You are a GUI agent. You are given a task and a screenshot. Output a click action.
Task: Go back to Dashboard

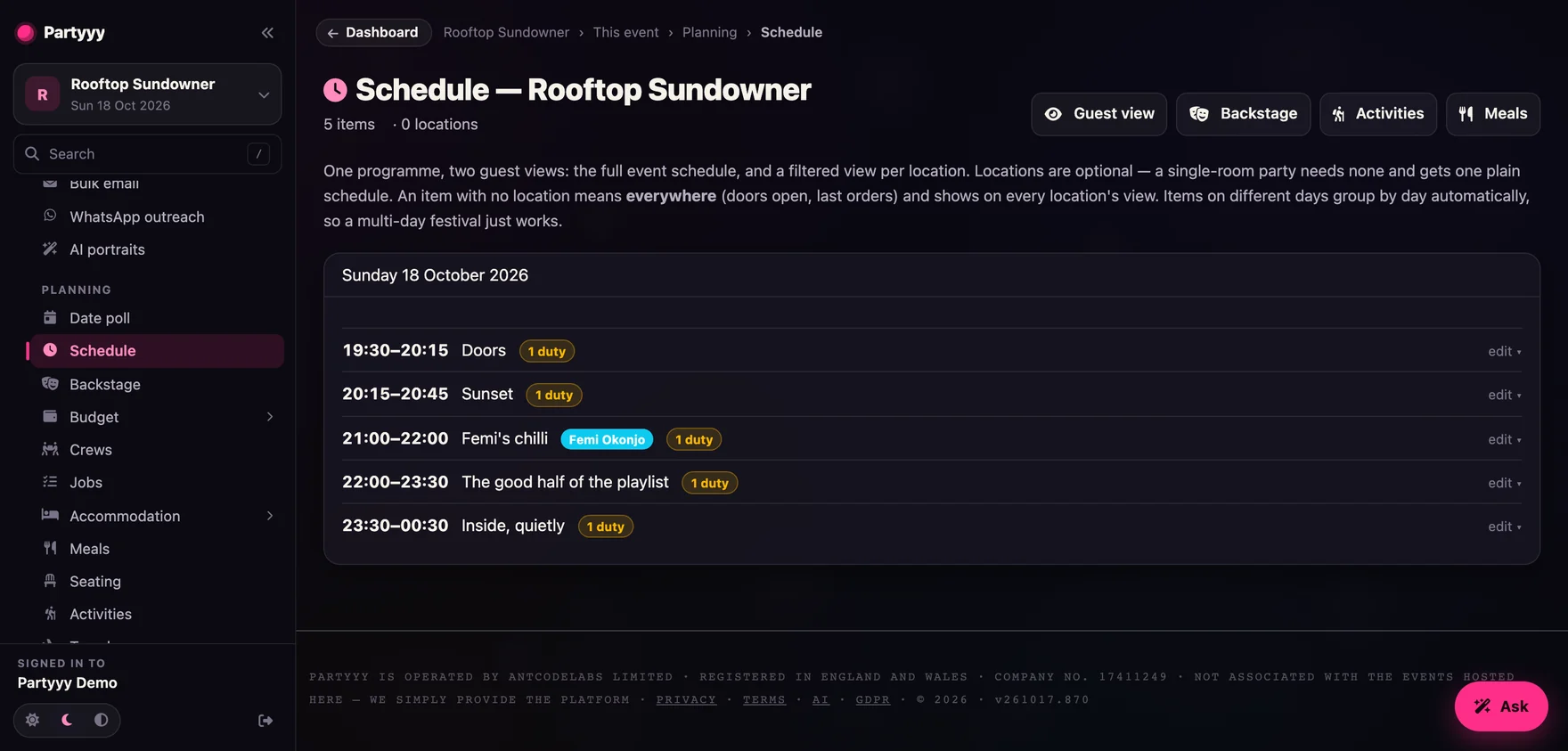coord(373,33)
